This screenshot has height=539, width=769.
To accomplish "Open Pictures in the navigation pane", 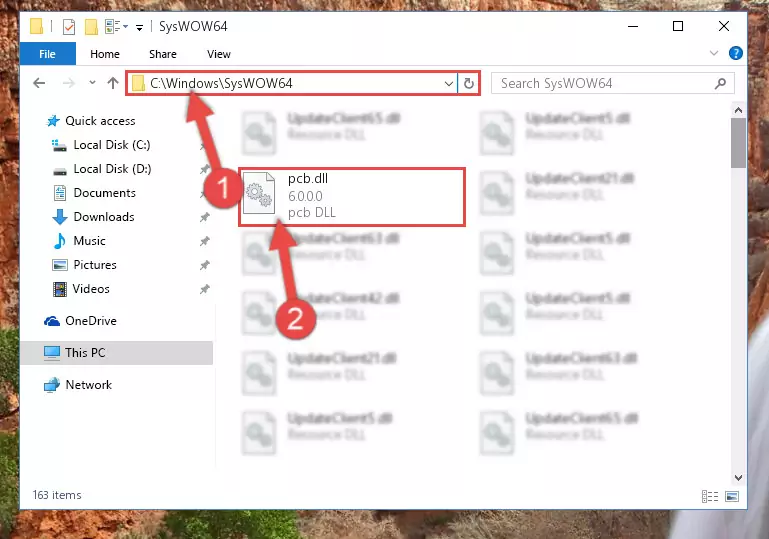I will [x=84, y=265].
